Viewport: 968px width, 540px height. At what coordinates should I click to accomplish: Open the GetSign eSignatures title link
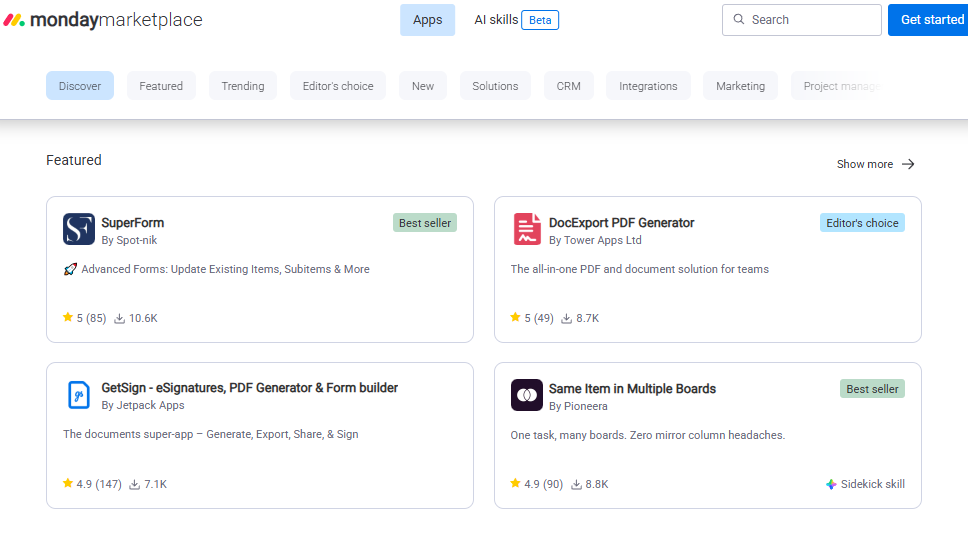[249, 388]
